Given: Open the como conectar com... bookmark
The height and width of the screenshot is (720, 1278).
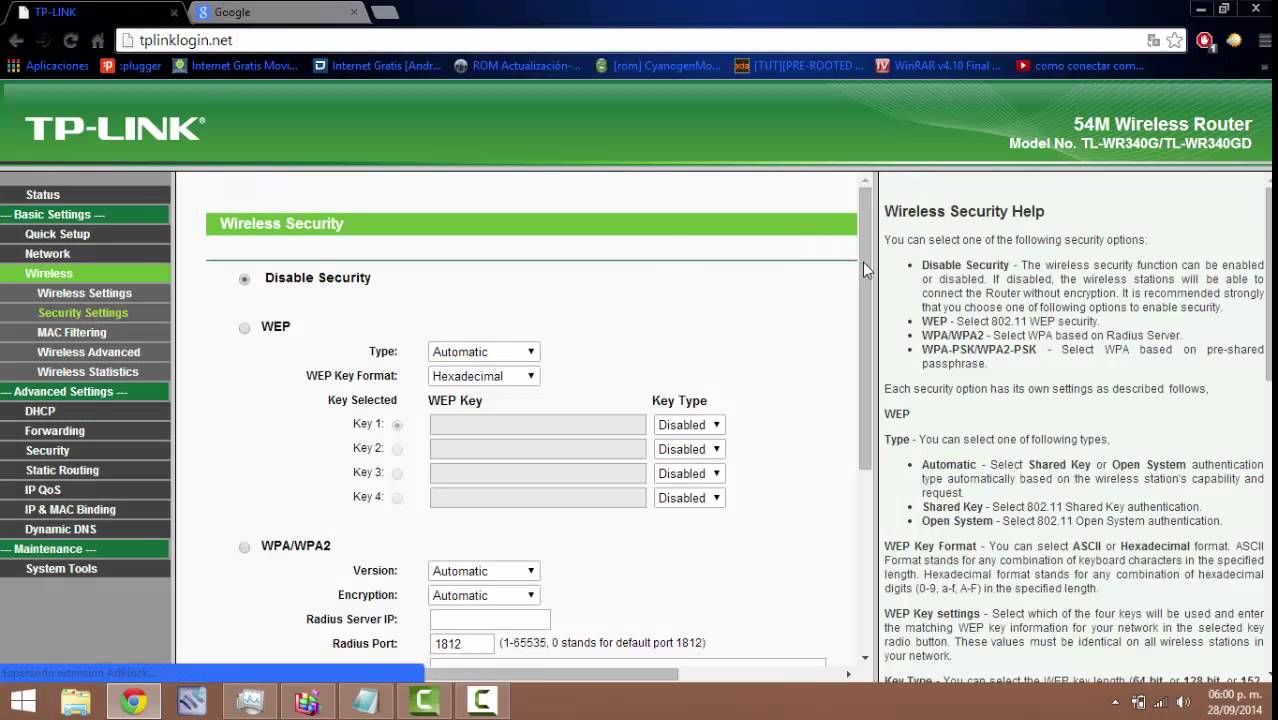Looking at the screenshot, I should [x=1080, y=66].
